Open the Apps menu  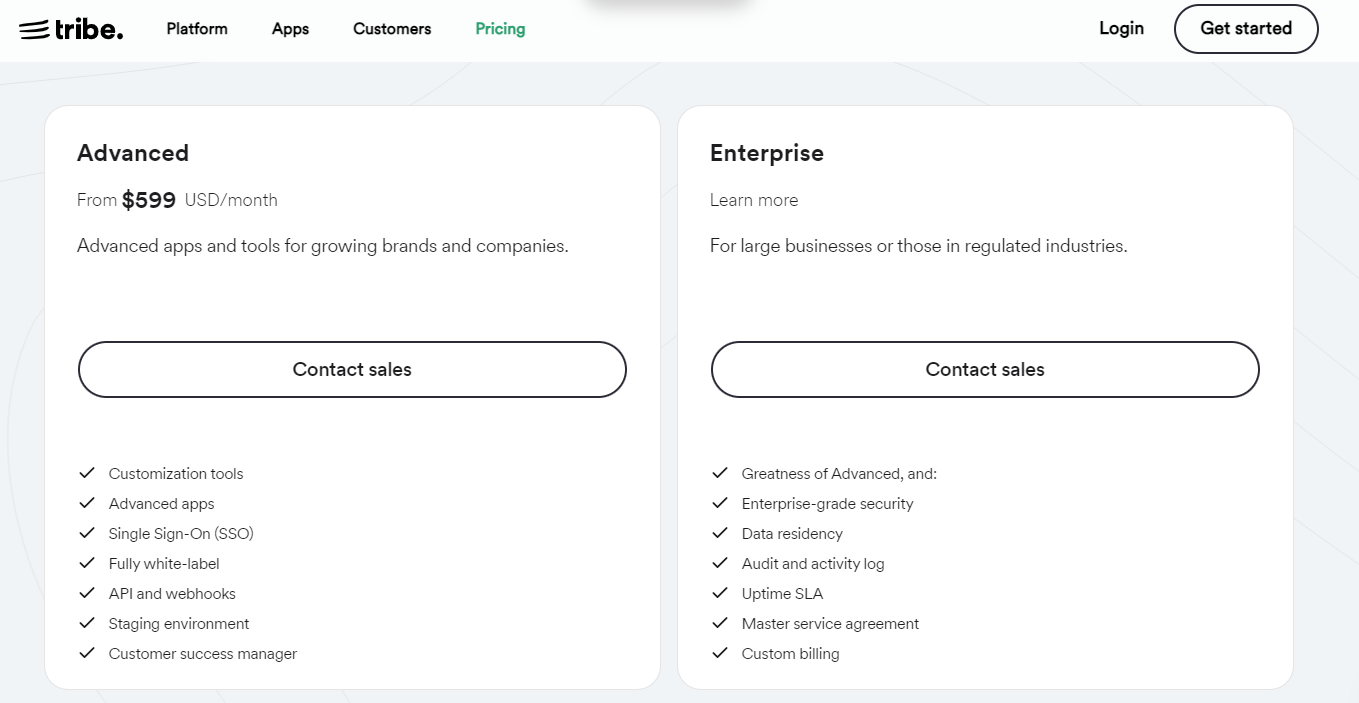[290, 29]
